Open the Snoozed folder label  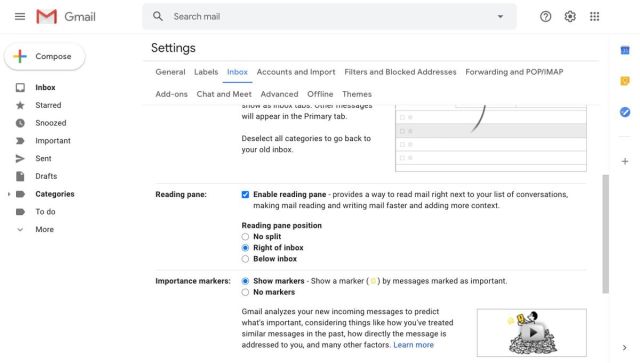pyautogui.click(x=51, y=123)
